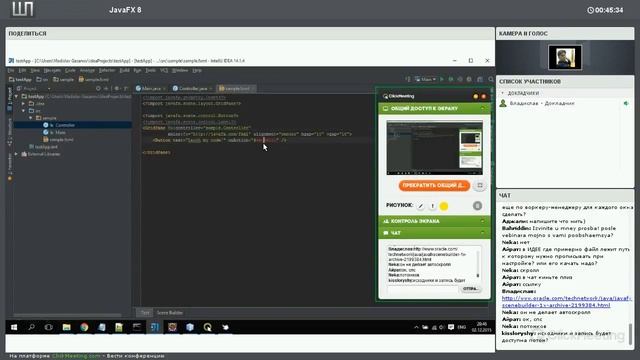The width and height of the screenshot is (640, 360).
Task: Expand the Контроль экрана section
Action: click(x=434, y=221)
